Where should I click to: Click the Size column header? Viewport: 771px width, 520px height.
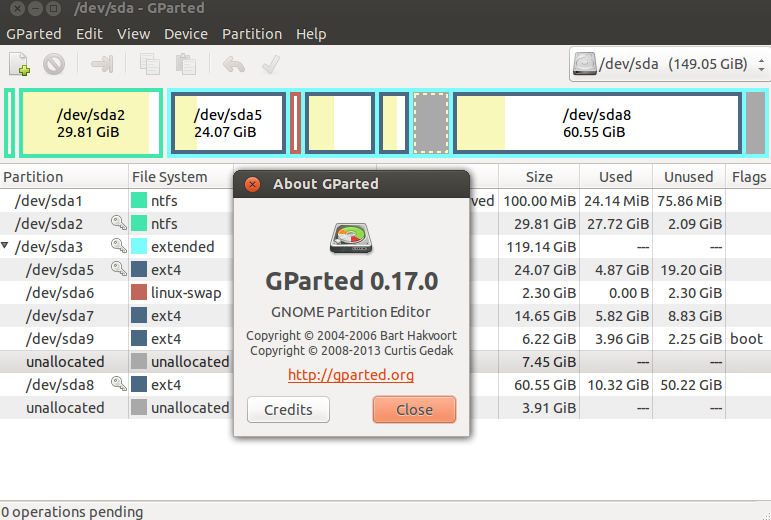(539, 177)
